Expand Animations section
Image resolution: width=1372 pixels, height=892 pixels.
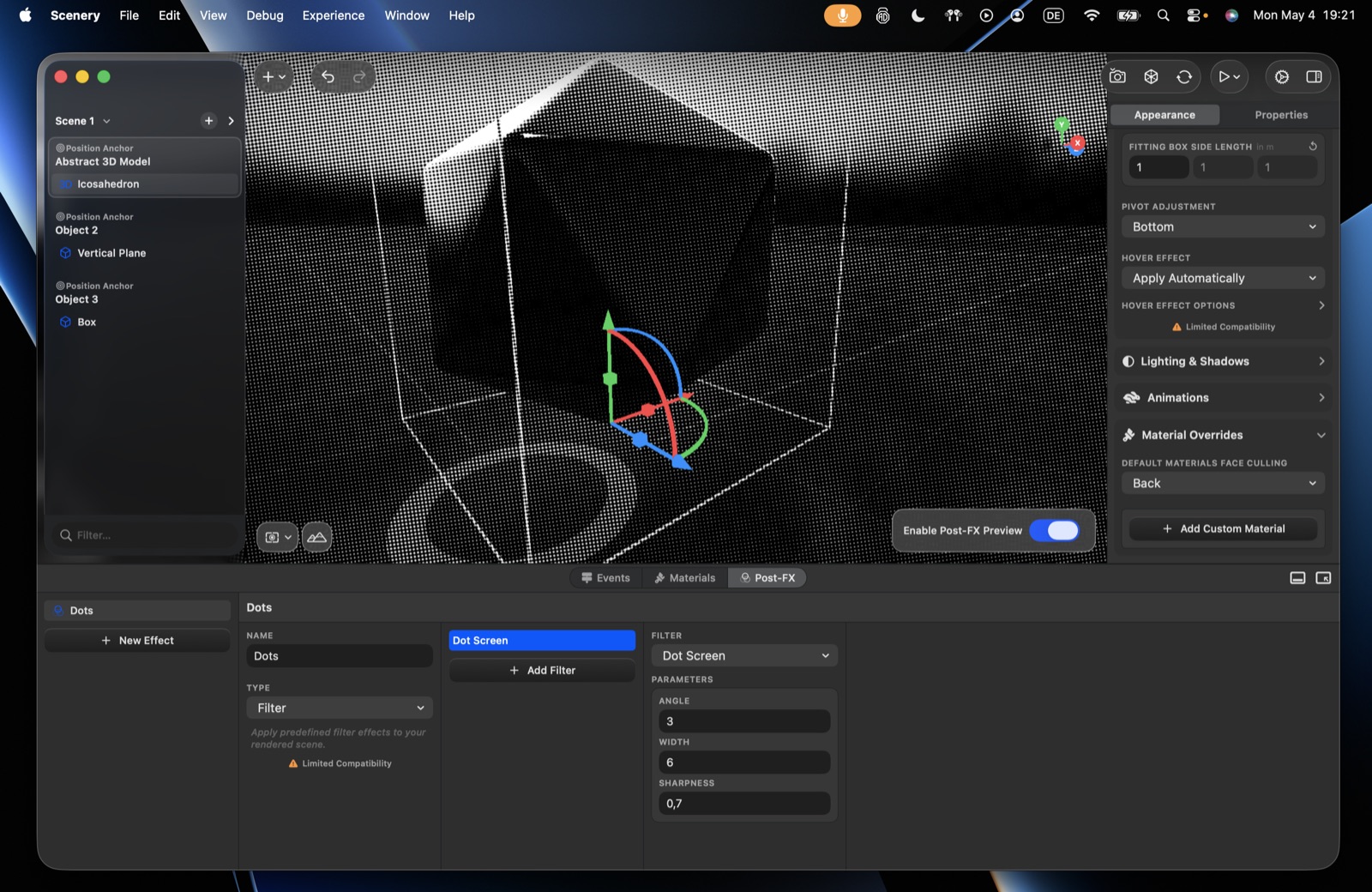(x=1223, y=398)
